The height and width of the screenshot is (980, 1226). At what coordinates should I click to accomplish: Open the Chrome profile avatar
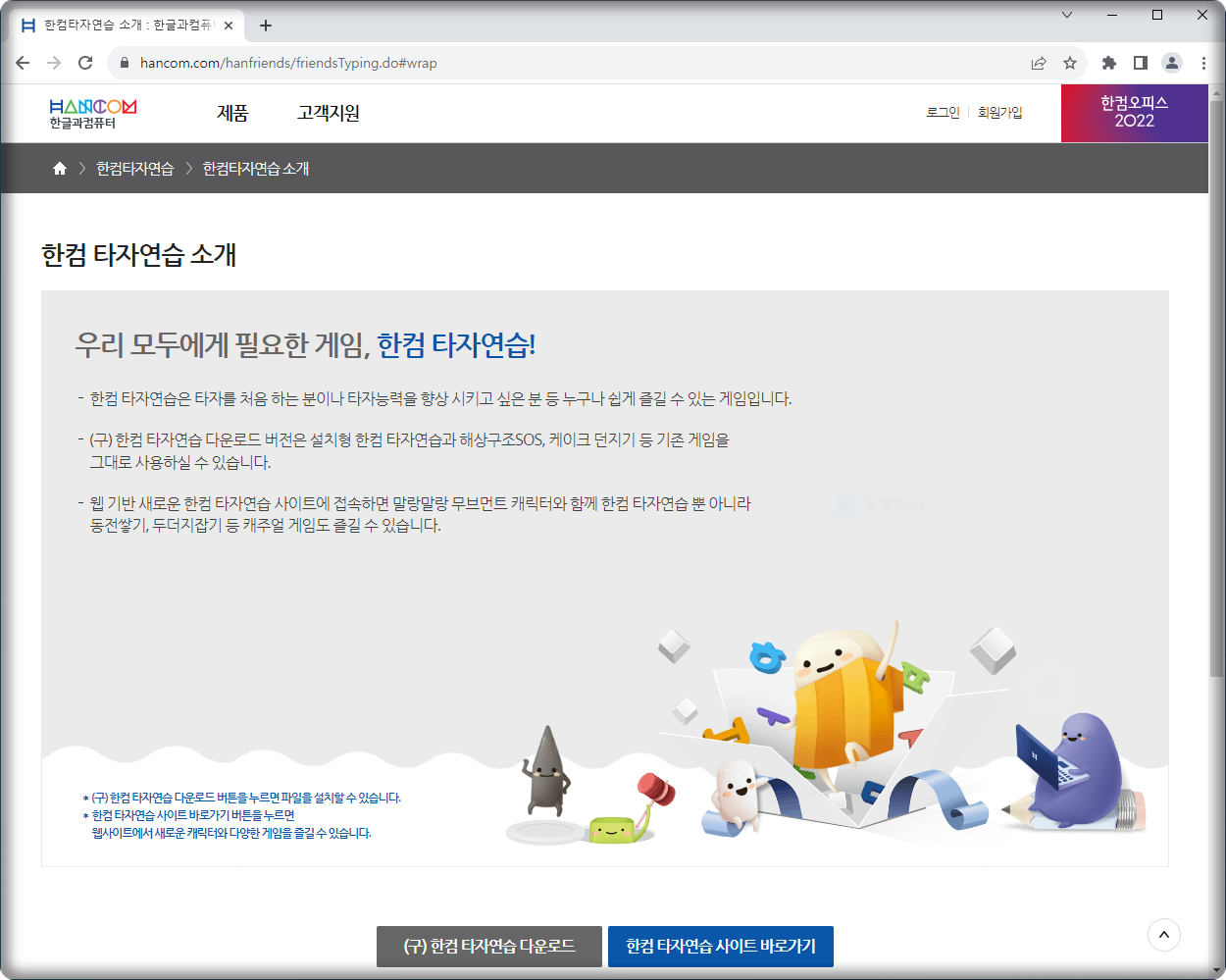[x=1172, y=63]
